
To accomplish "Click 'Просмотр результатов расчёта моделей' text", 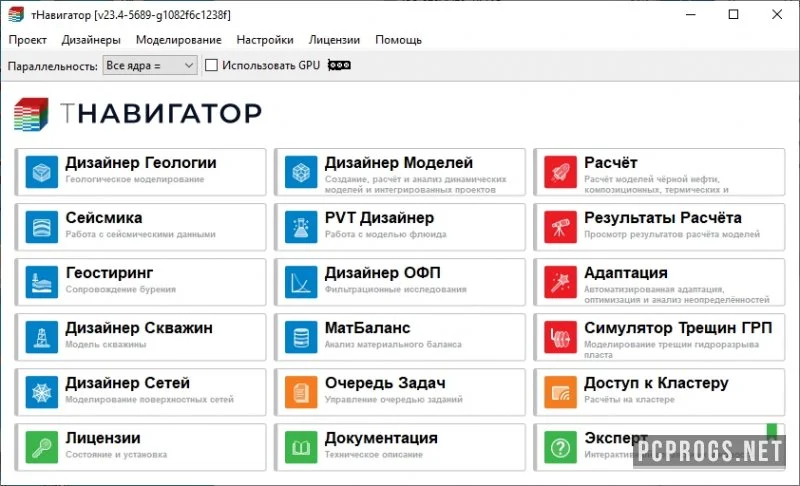I will (672, 235).
